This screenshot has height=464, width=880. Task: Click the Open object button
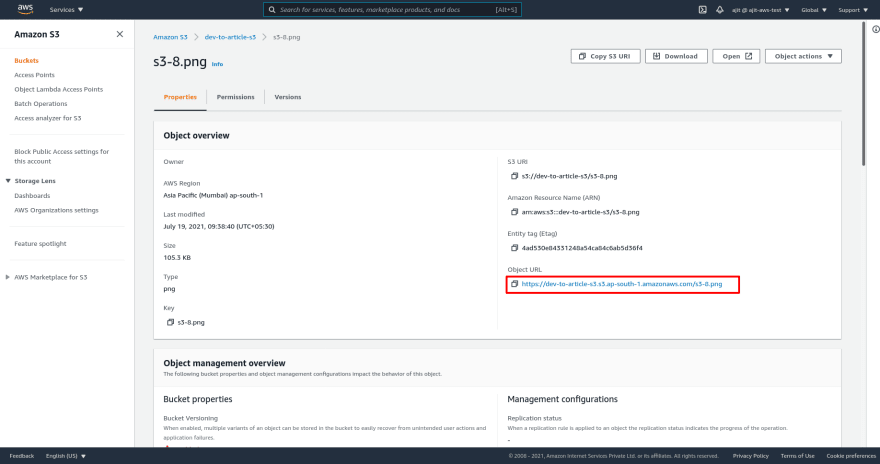[x=736, y=56]
